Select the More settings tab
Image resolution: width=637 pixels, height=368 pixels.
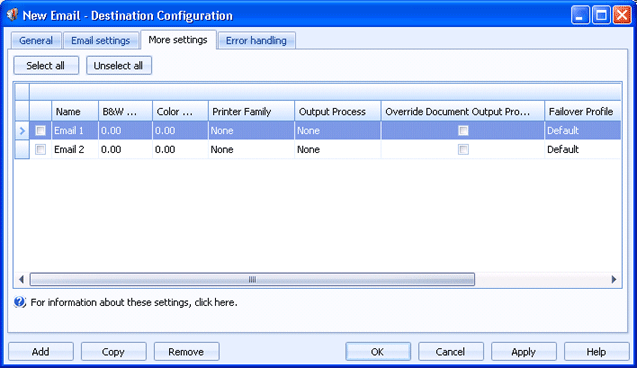click(x=178, y=40)
